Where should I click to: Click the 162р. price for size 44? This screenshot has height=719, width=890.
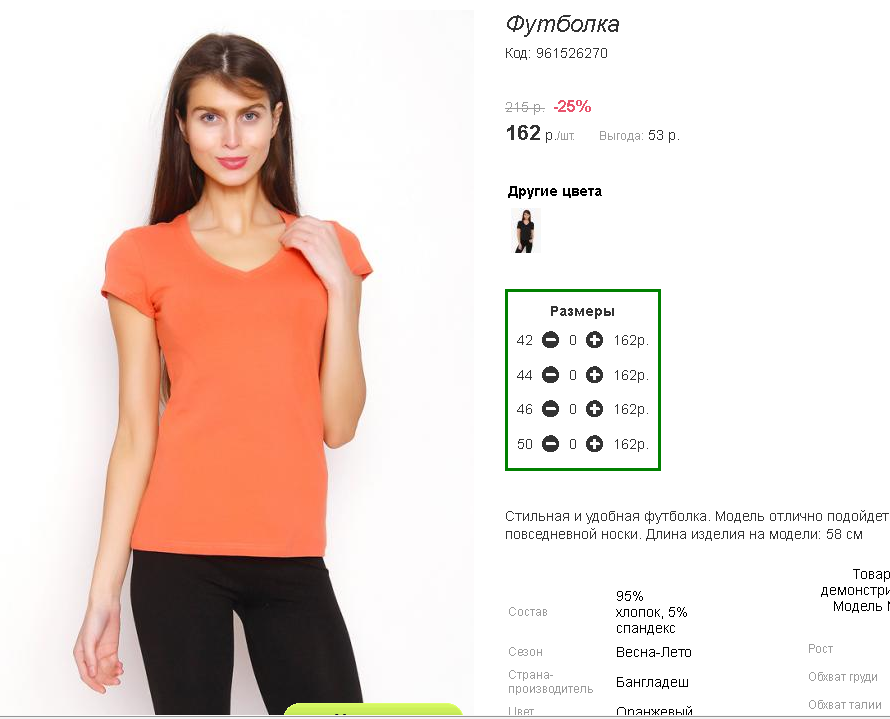click(631, 375)
